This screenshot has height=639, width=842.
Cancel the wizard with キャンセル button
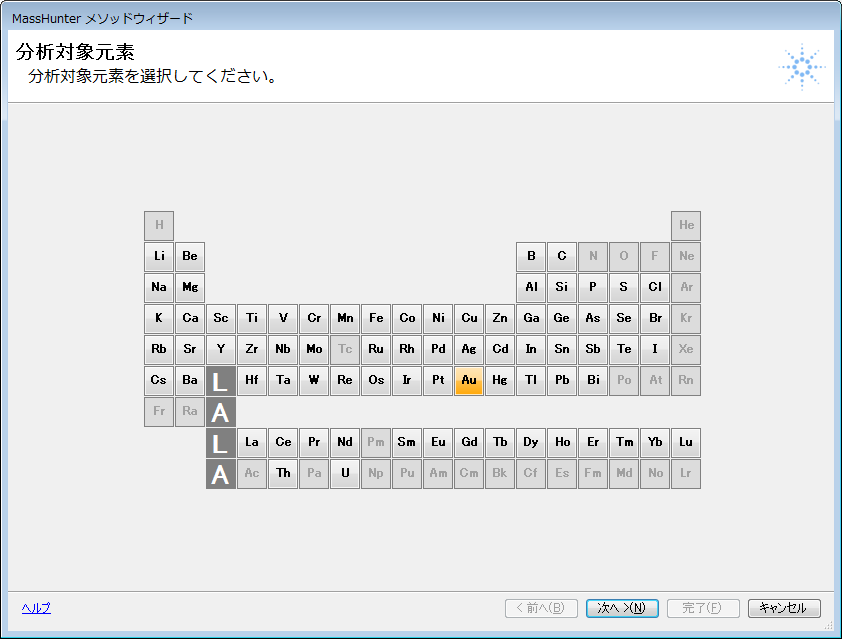pos(784,608)
